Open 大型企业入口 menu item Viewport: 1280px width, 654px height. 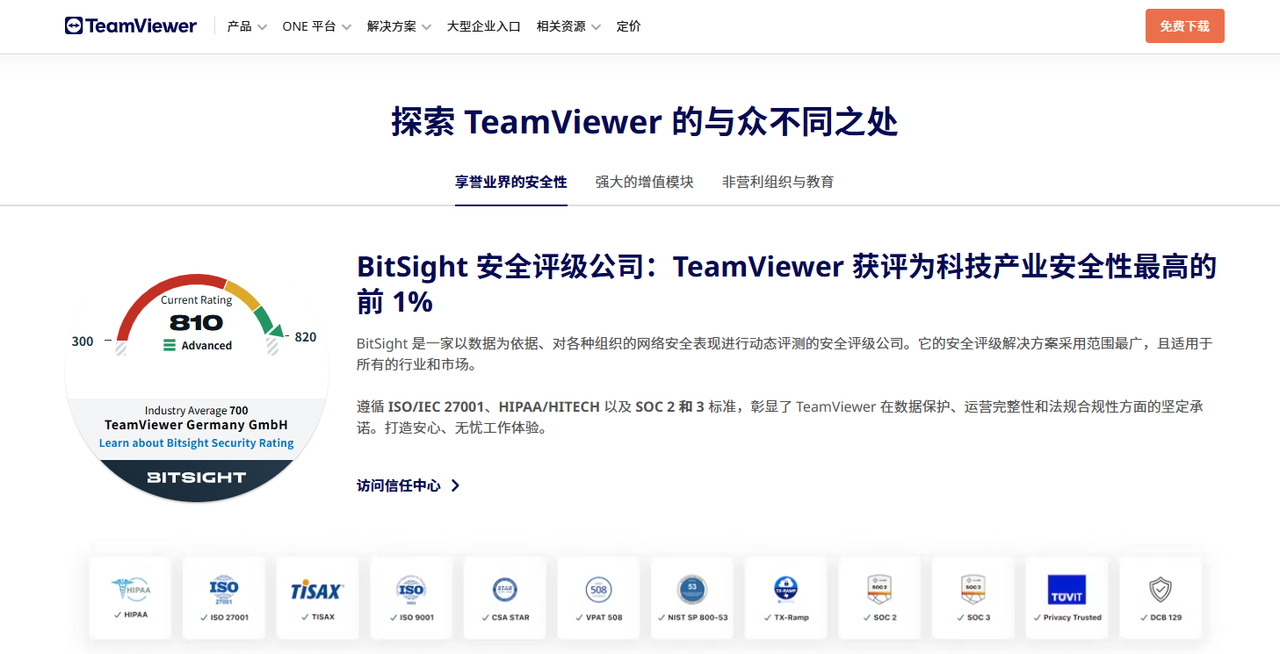(x=484, y=27)
